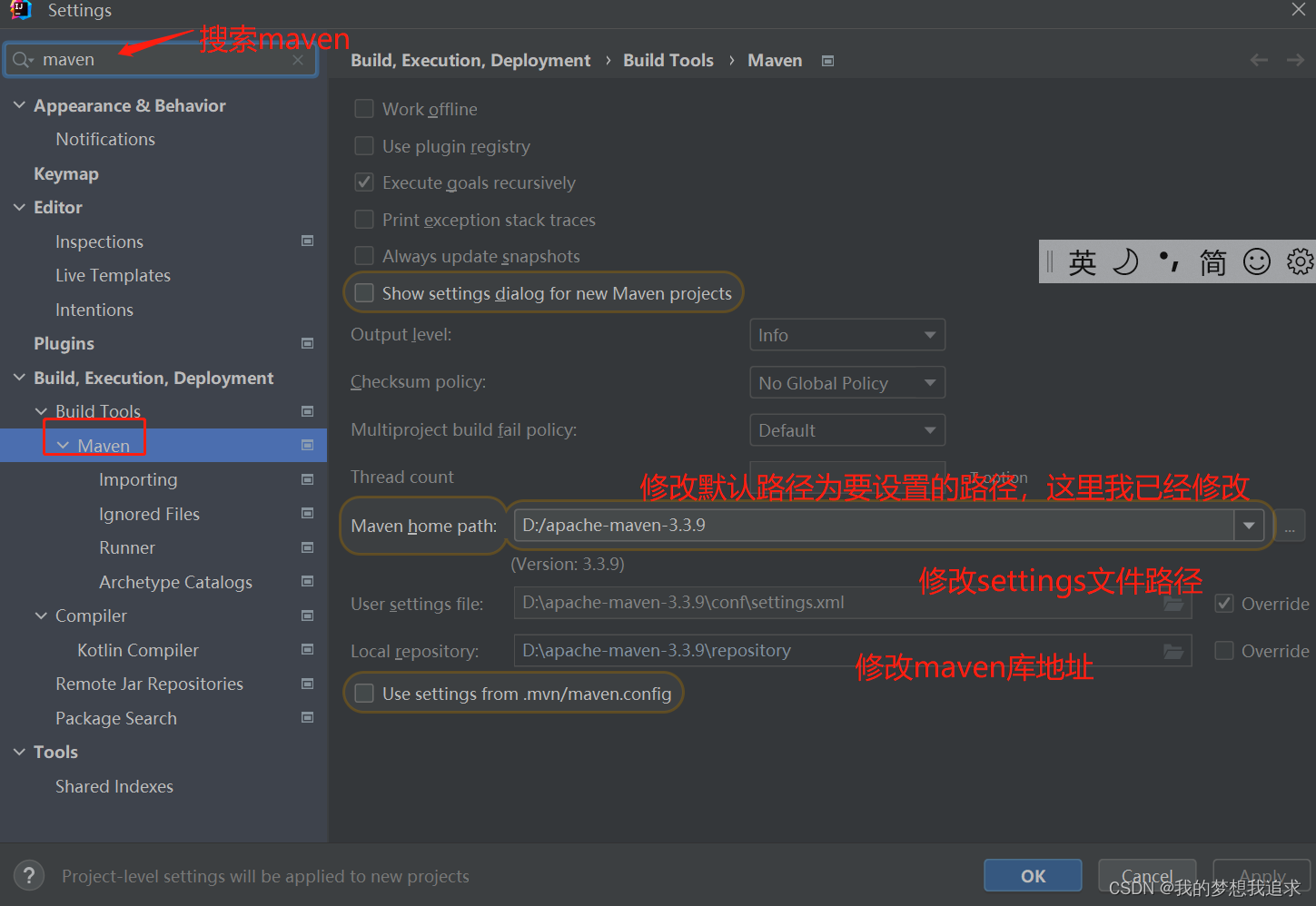Uncheck Override for User settings file
Image resolution: width=1316 pixels, height=906 pixels.
coord(1224,604)
